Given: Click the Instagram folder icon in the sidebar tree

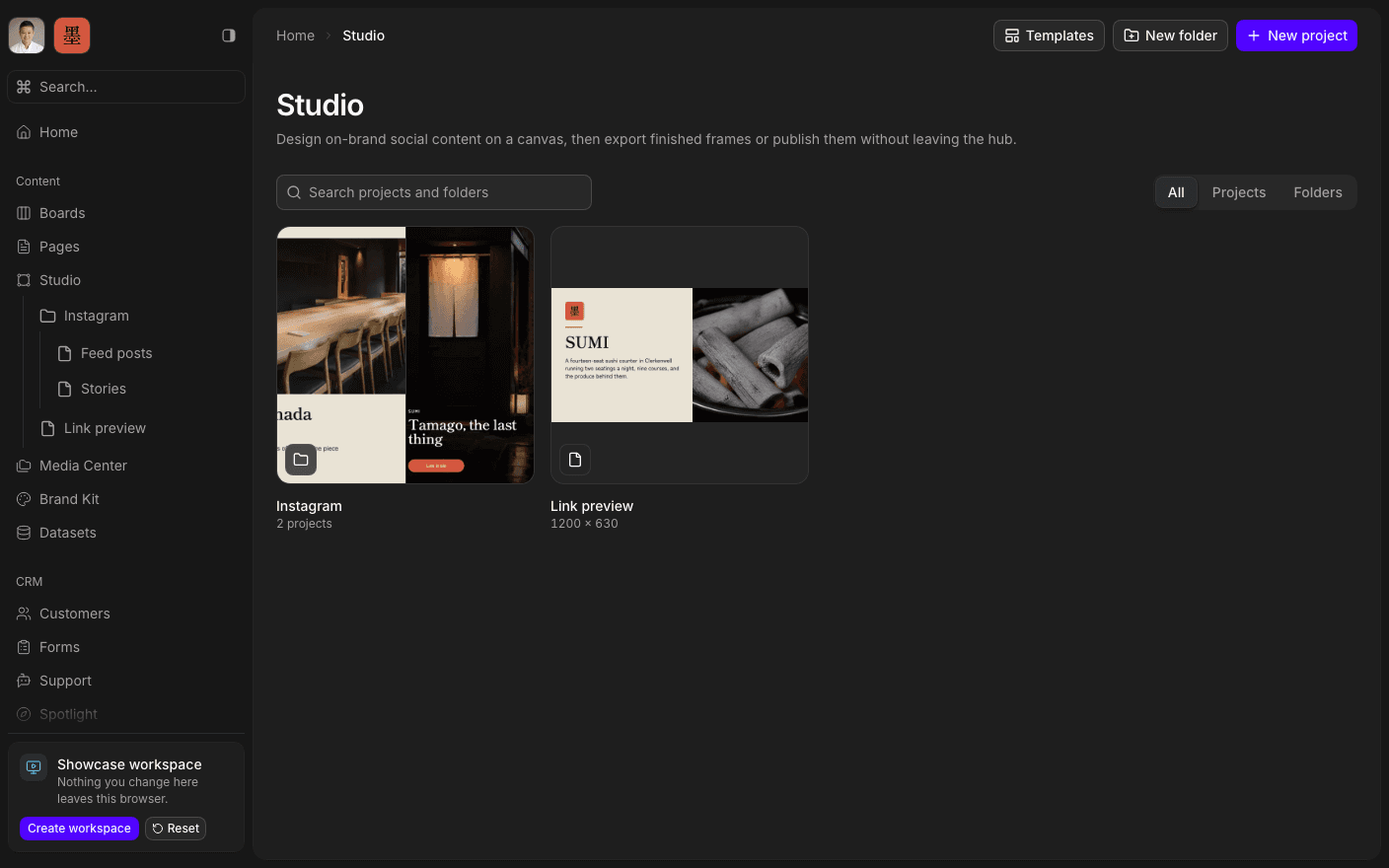Looking at the screenshot, I should pos(47,316).
